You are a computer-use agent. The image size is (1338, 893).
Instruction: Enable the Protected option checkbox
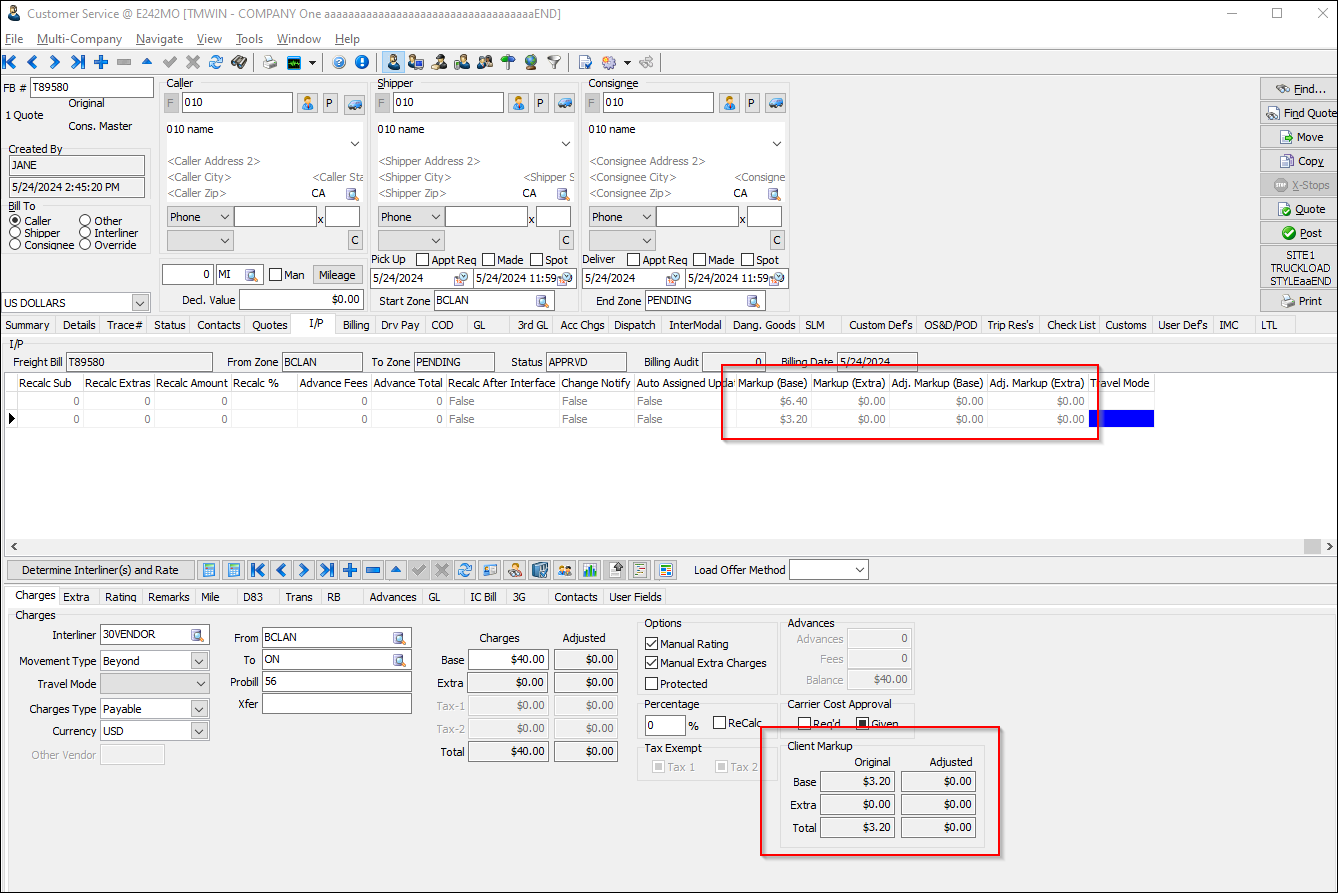tap(652, 684)
